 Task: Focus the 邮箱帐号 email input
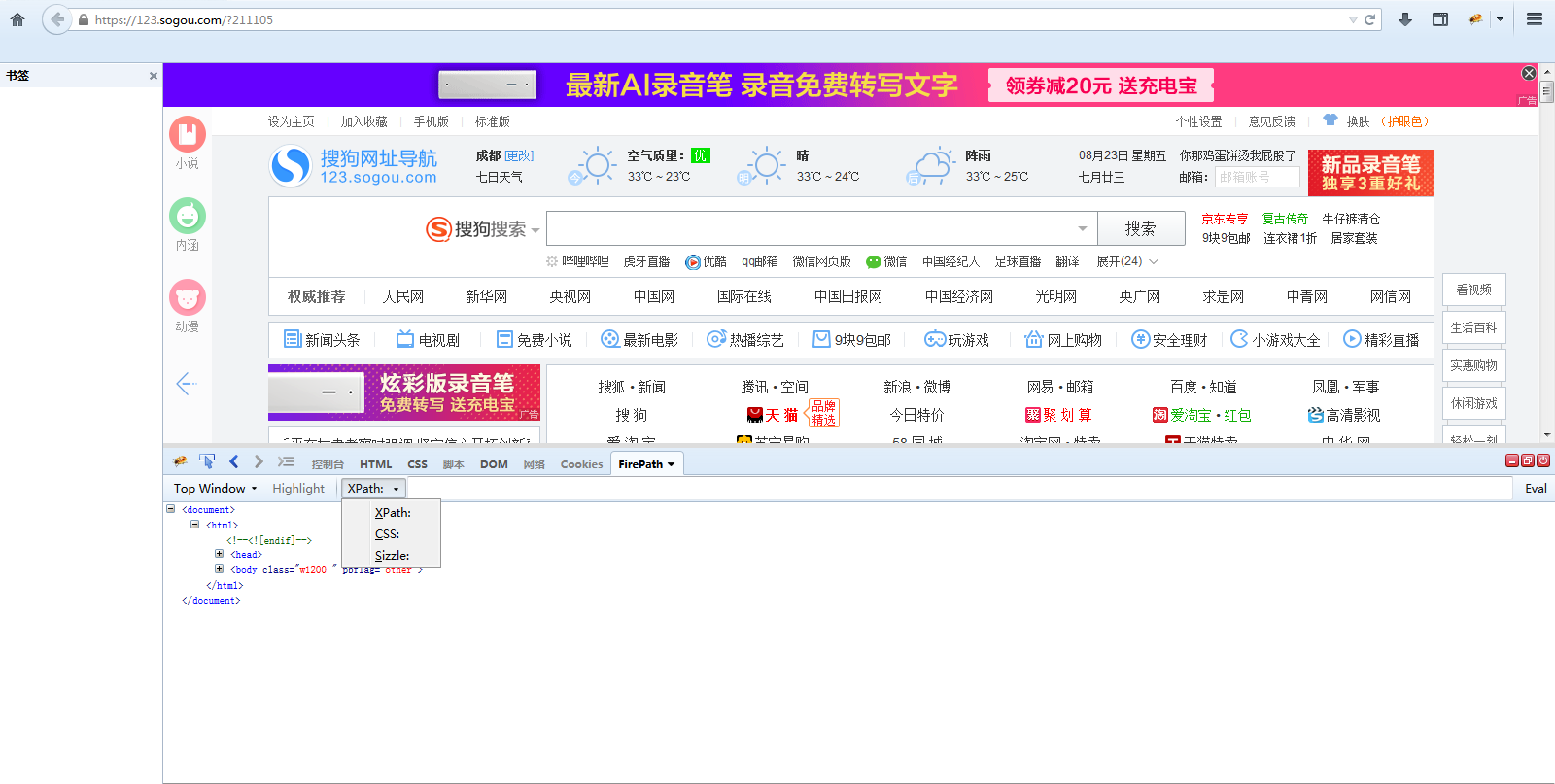pos(1257,177)
